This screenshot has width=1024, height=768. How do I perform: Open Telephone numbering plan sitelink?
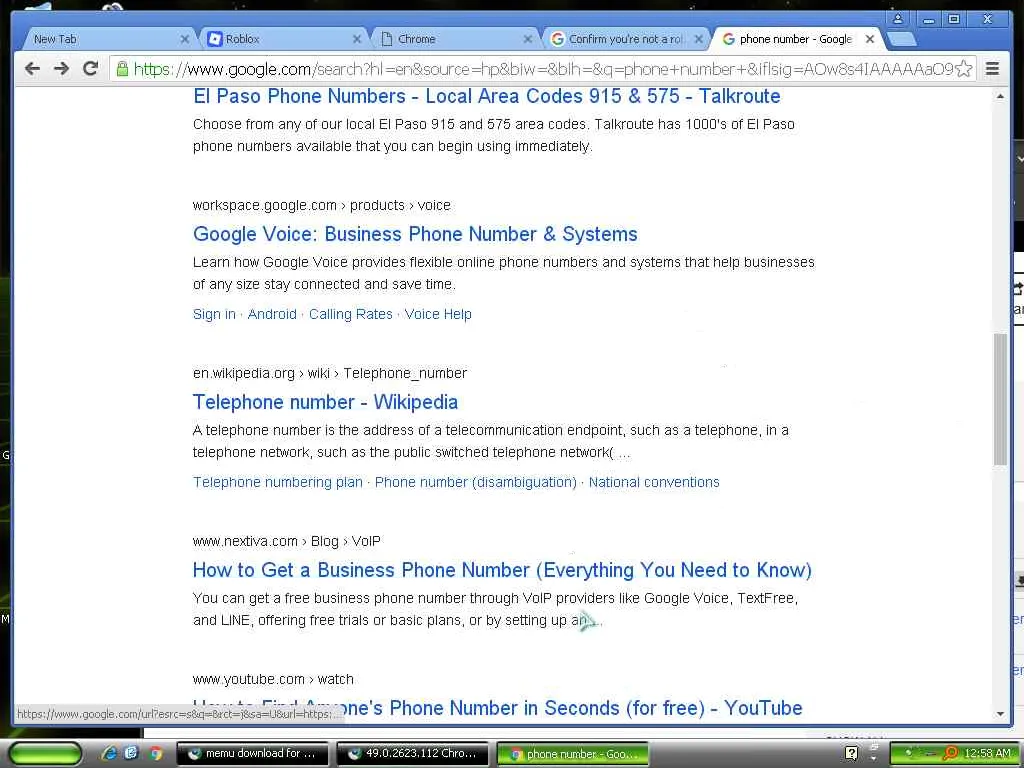point(278,482)
